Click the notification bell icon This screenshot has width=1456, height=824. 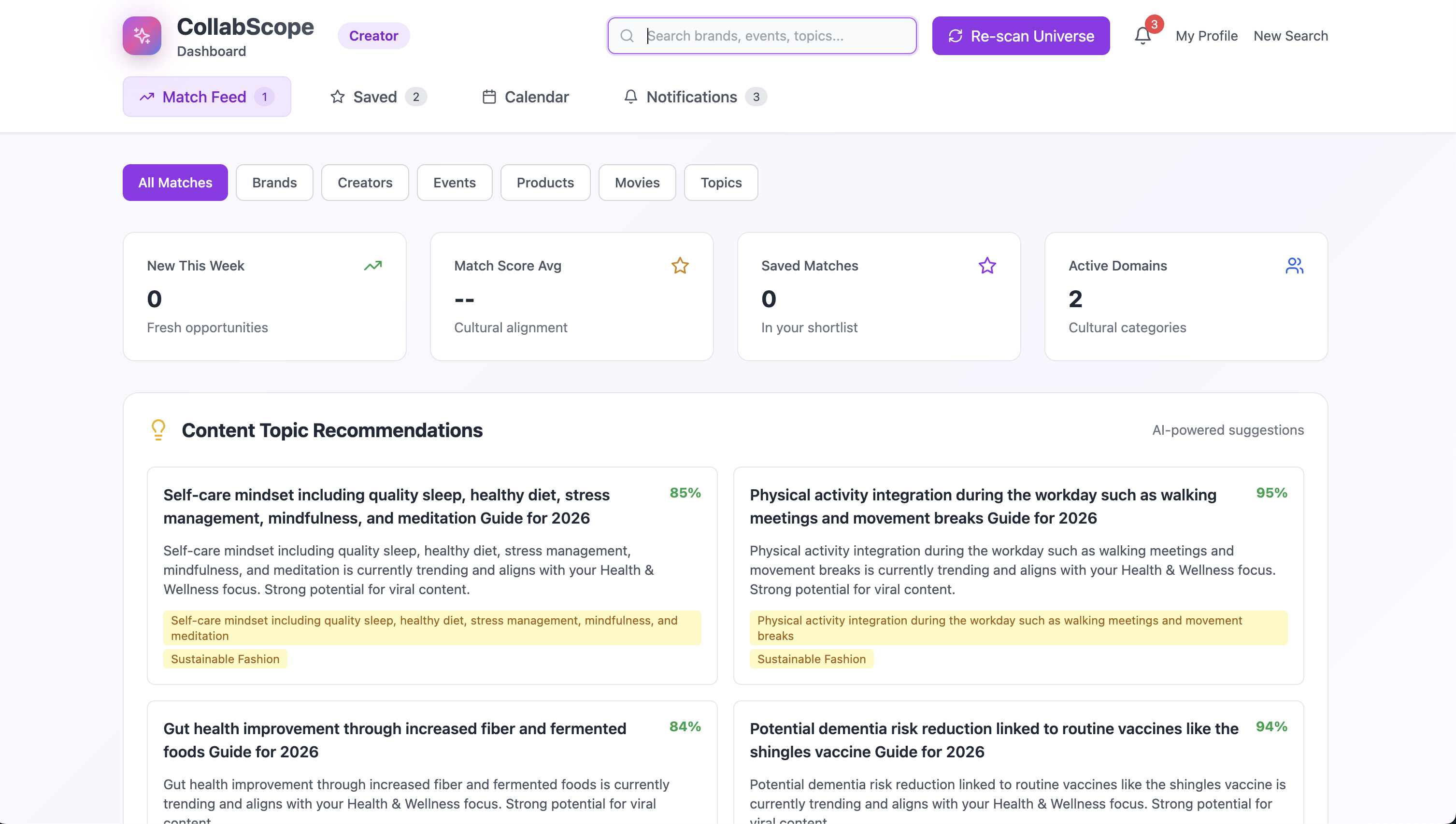[x=1142, y=36]
